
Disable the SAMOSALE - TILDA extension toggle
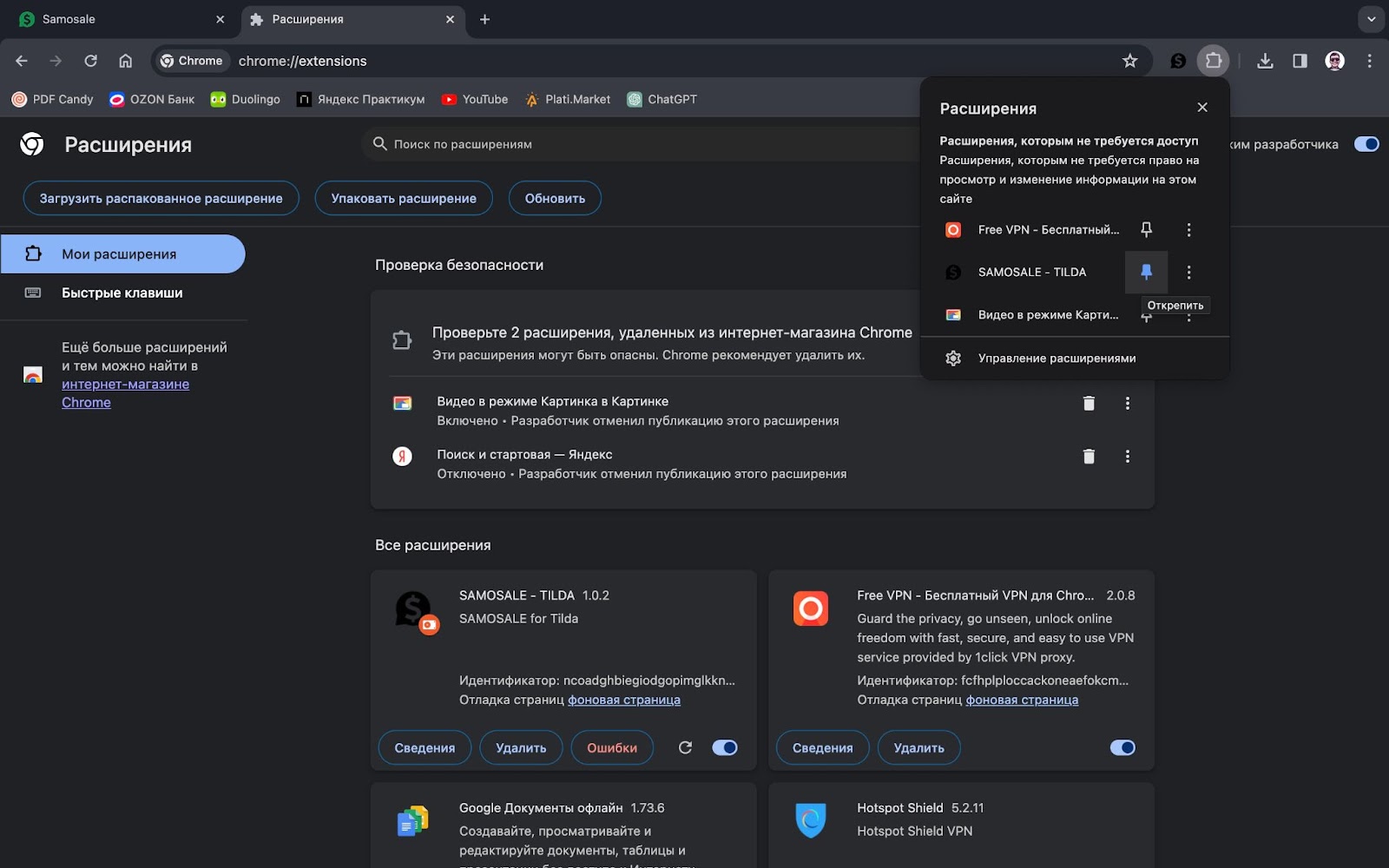(724, 747)
